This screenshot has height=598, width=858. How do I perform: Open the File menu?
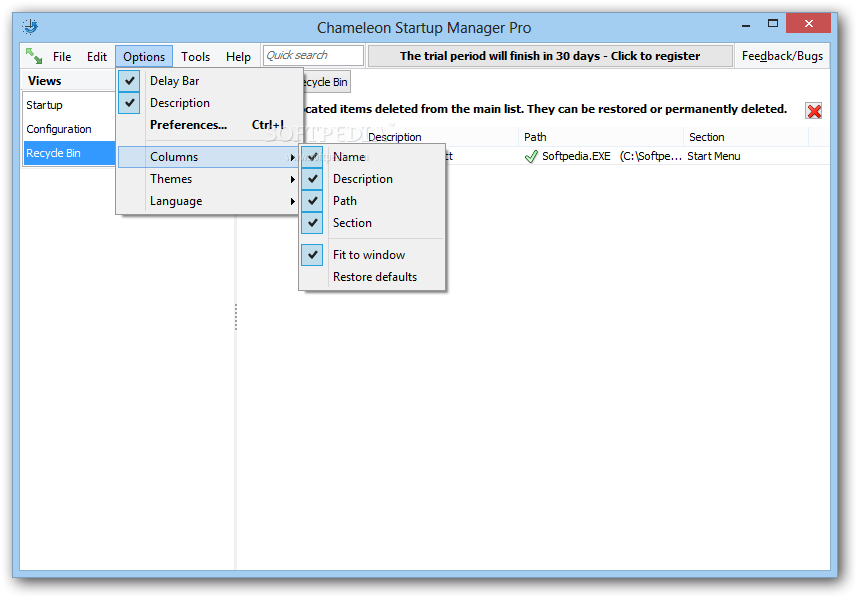(62, 56)
